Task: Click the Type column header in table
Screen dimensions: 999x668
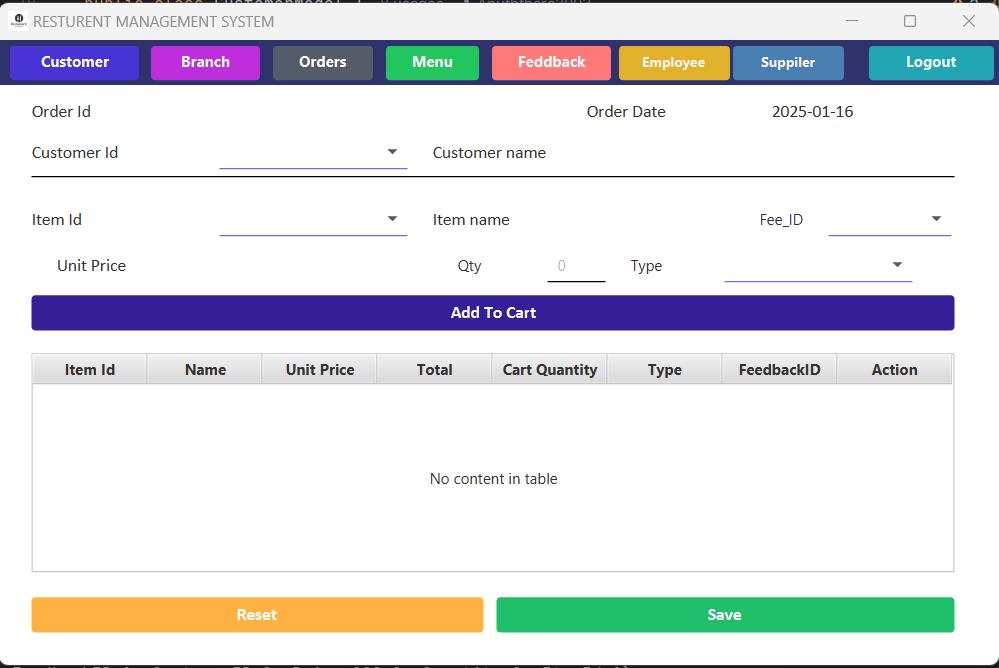Action: [x=665, y=370]
